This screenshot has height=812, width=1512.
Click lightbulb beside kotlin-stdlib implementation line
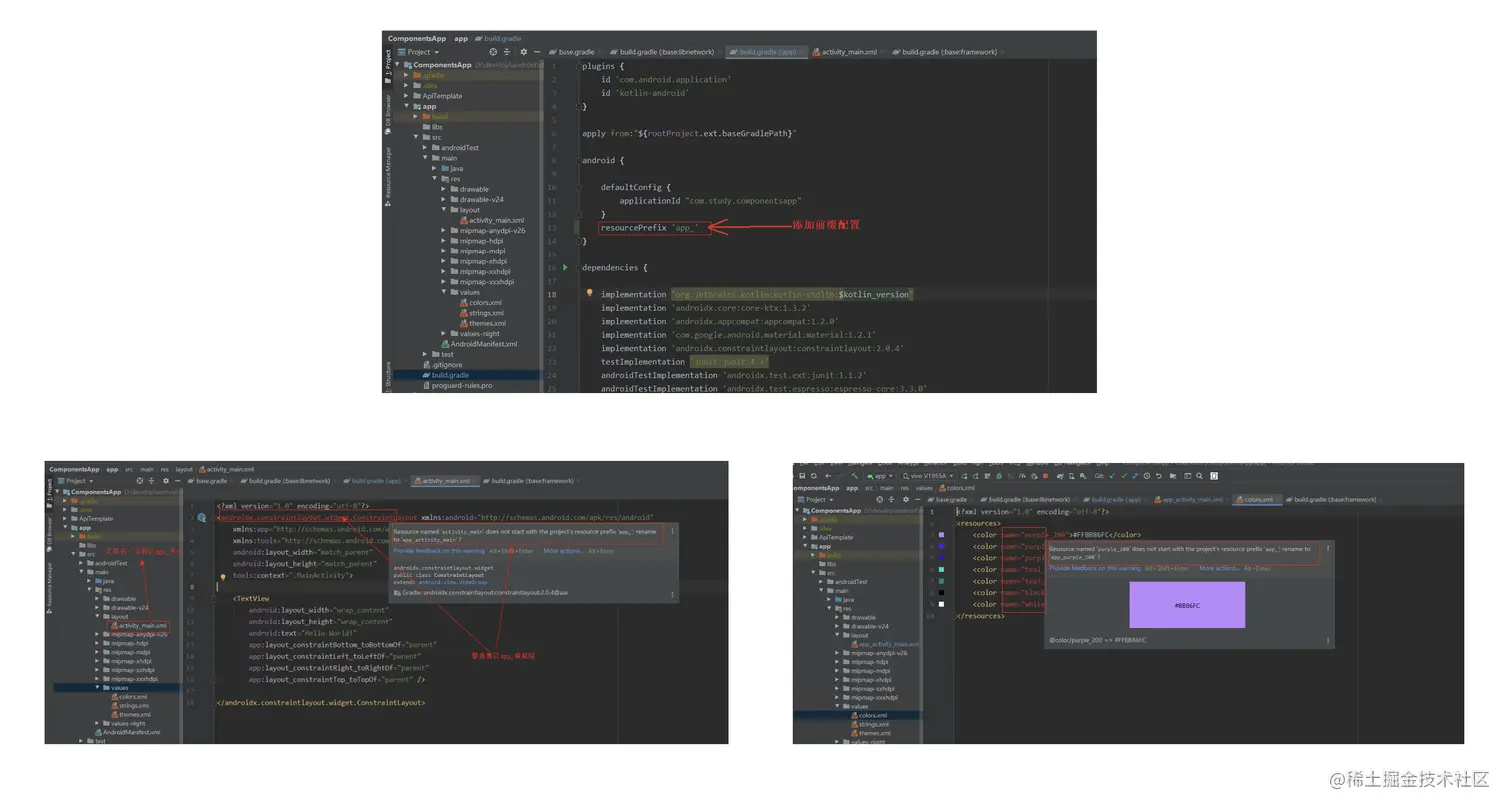point(590,294)
